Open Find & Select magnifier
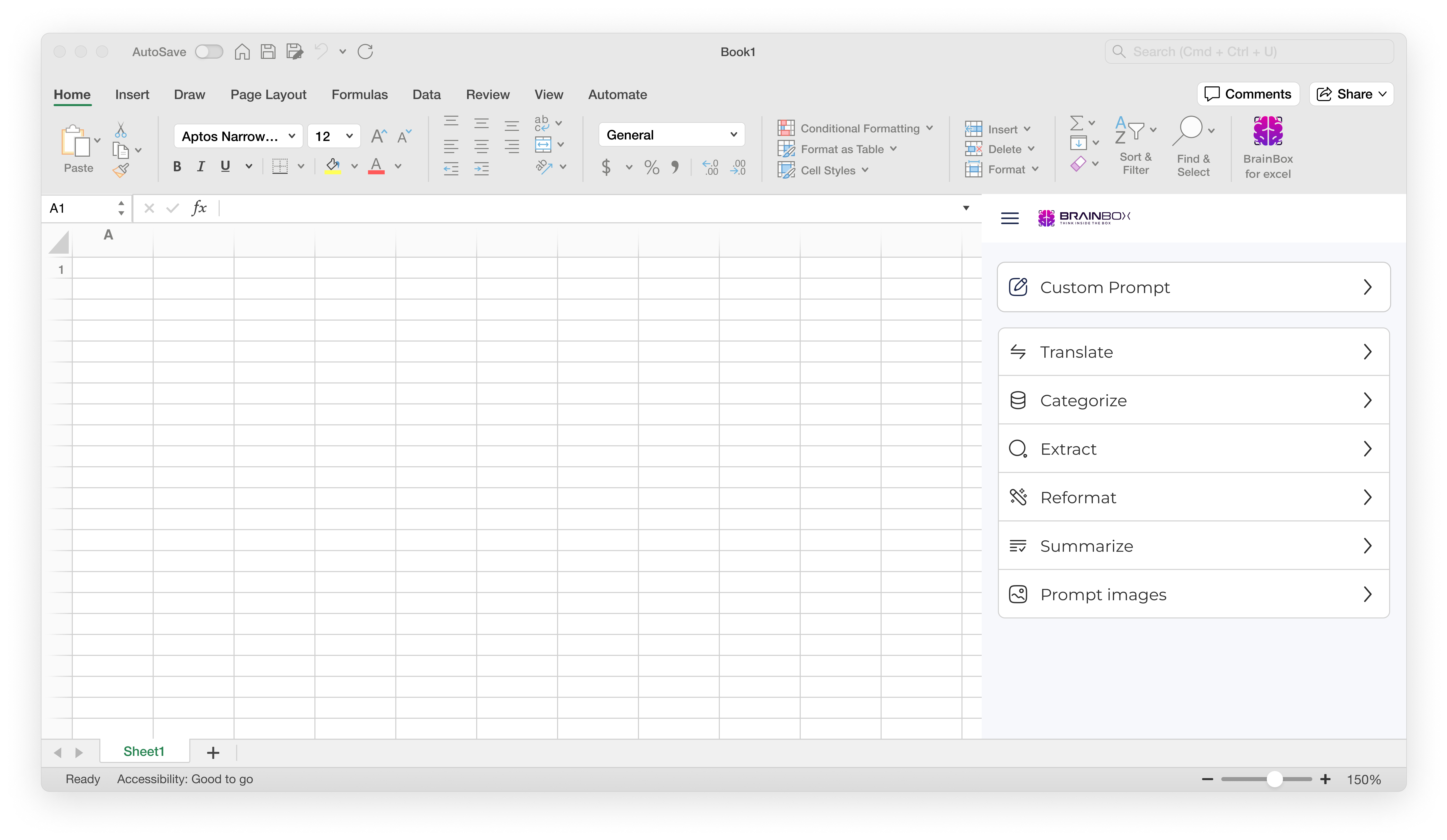The image size is (1447, 840). click(x=1193, y=146)
